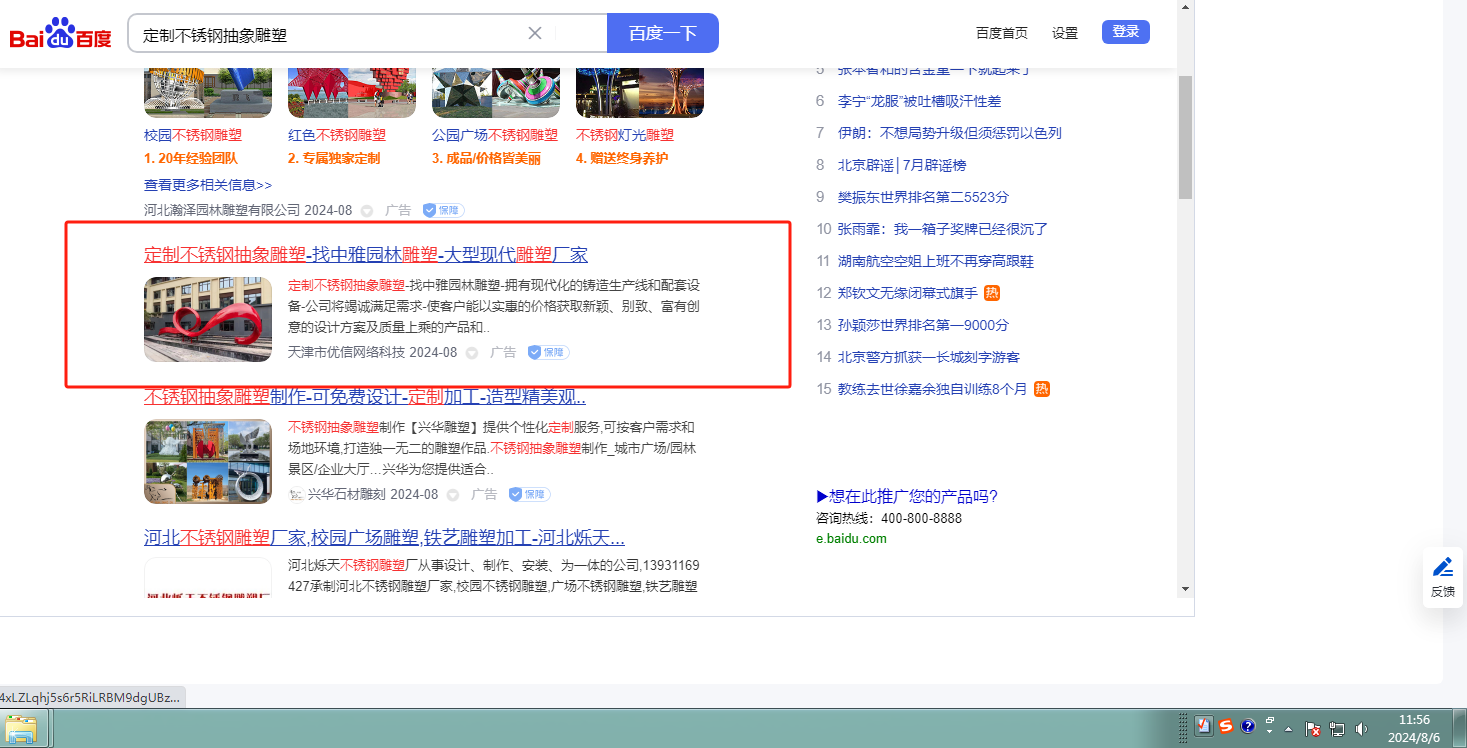This screenshot has width=1467, height=748.
Task: Click the 热 tag next to 教练去世徐嘉余独自训练8个月
Action: point(1042,389)
